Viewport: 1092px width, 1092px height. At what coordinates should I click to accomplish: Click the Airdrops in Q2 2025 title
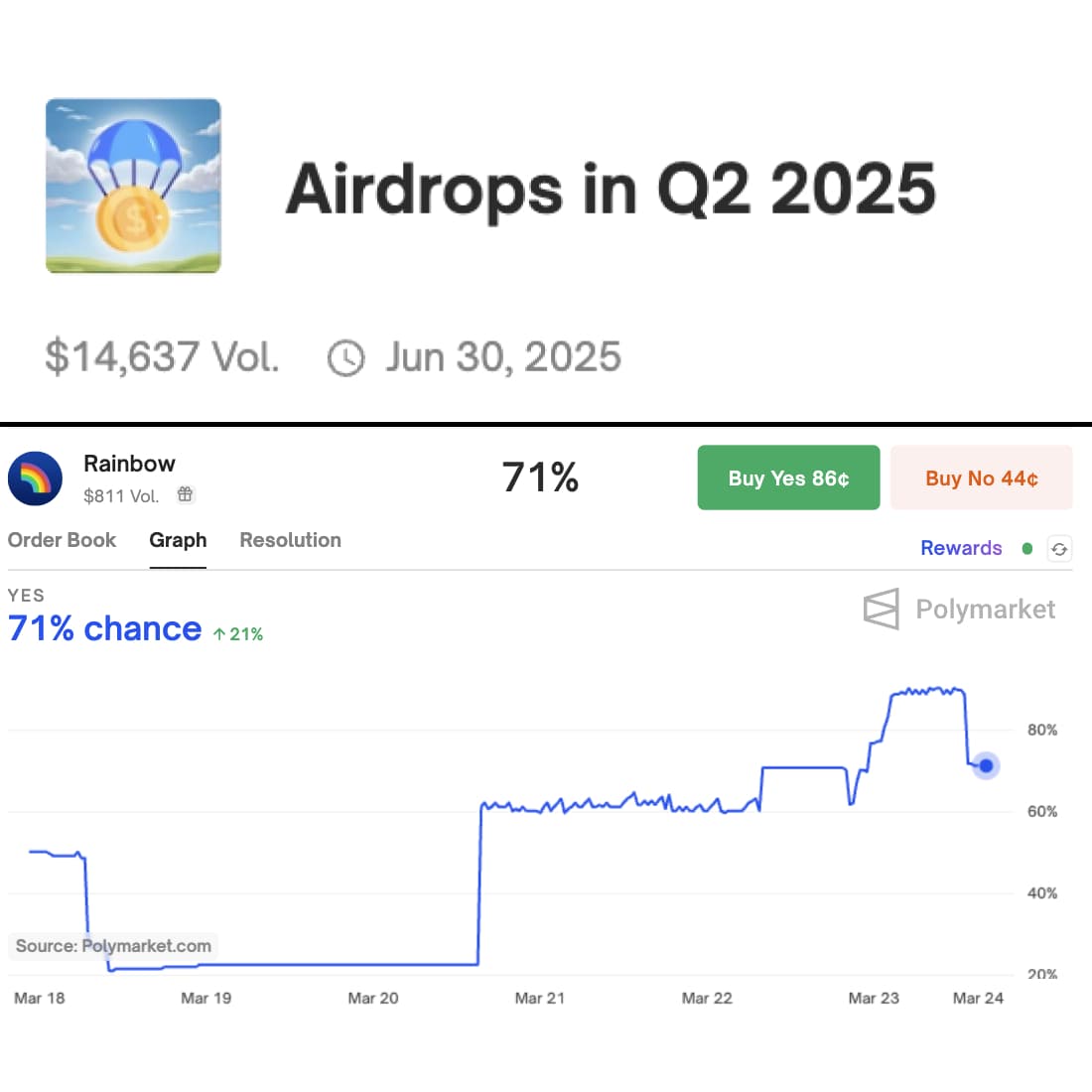[x=611, y=189]
